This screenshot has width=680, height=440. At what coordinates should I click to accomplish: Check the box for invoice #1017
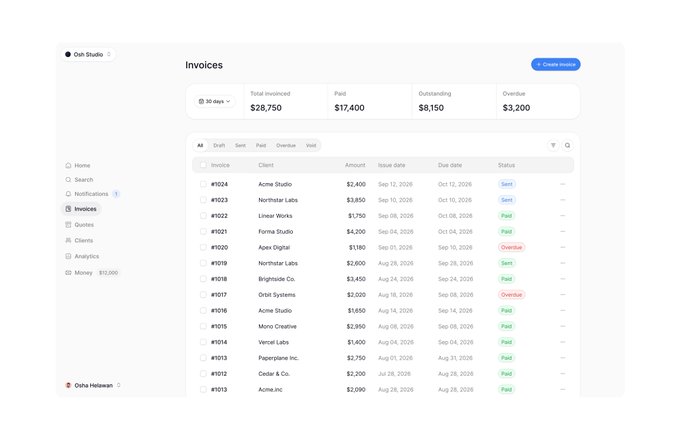pos(203,295)
